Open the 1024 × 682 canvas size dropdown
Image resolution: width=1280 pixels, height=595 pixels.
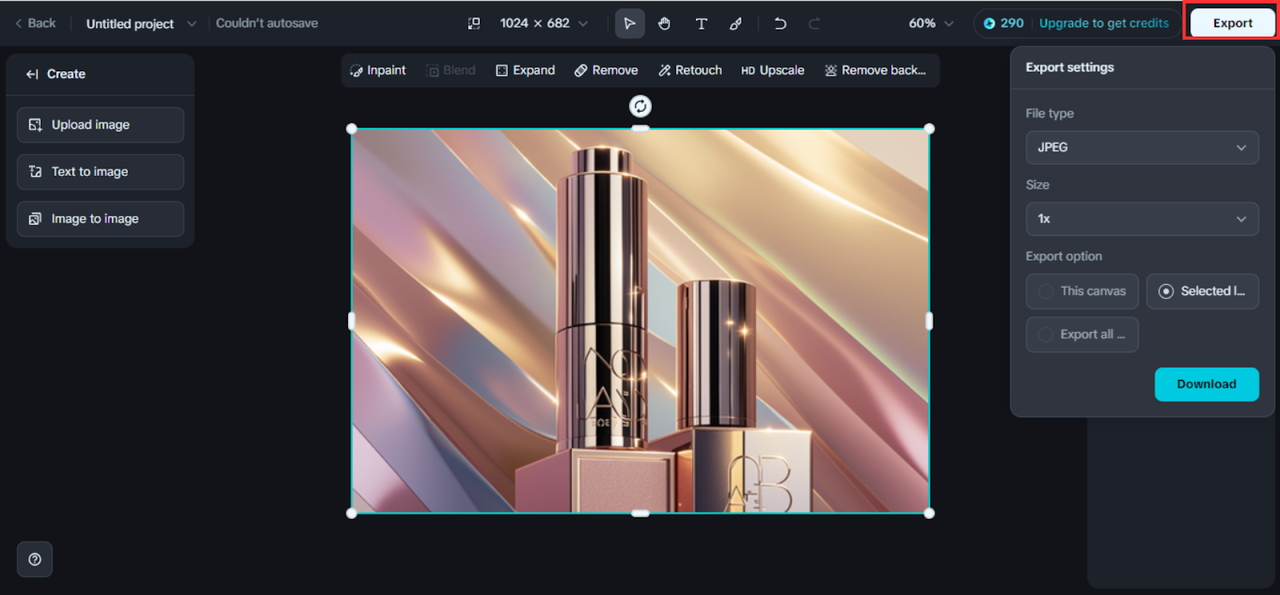(x=544, y=23)
